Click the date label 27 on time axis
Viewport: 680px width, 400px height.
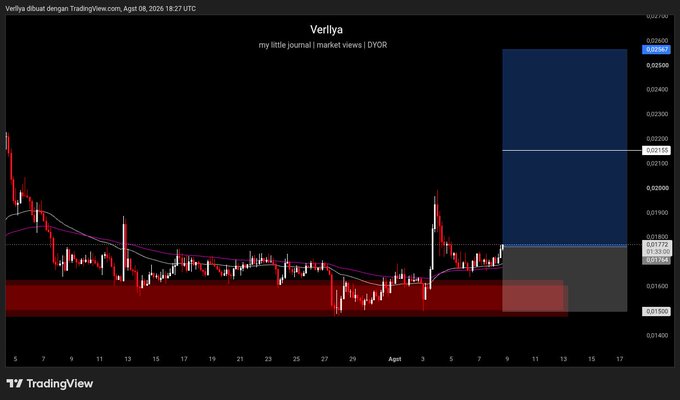click(324, 359)
